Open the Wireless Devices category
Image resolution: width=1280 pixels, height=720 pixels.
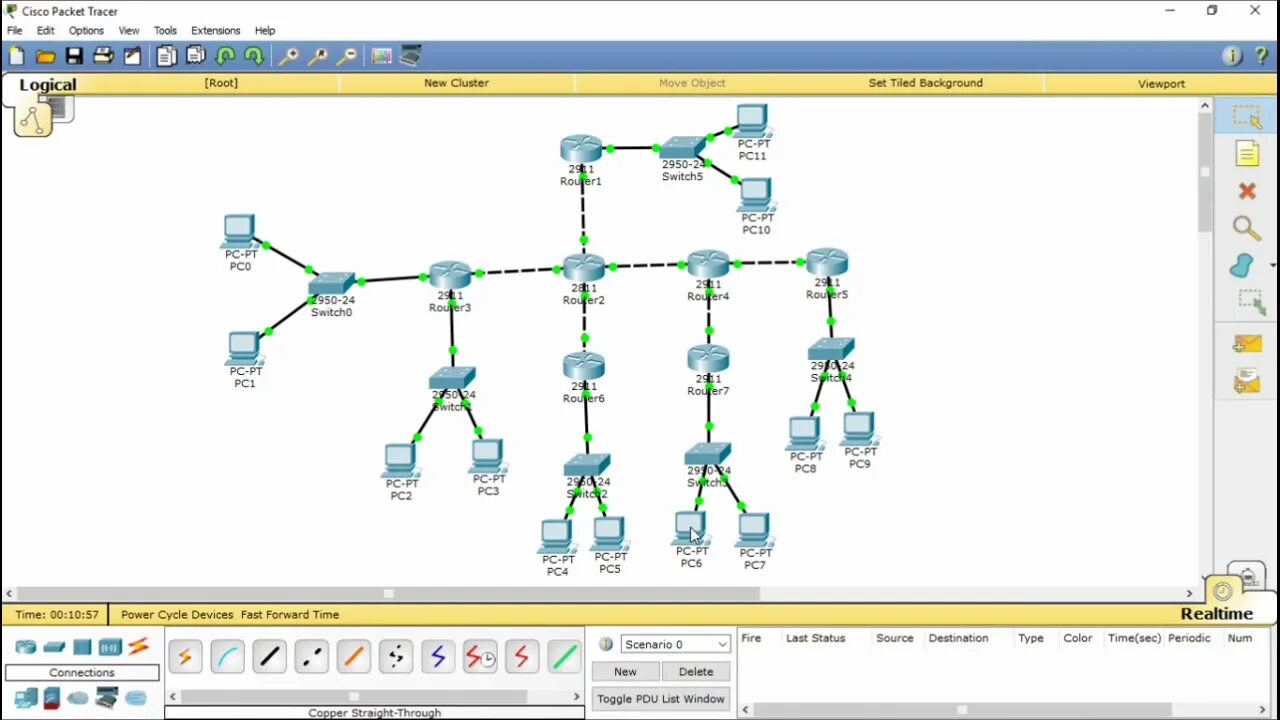coord(110,647)
